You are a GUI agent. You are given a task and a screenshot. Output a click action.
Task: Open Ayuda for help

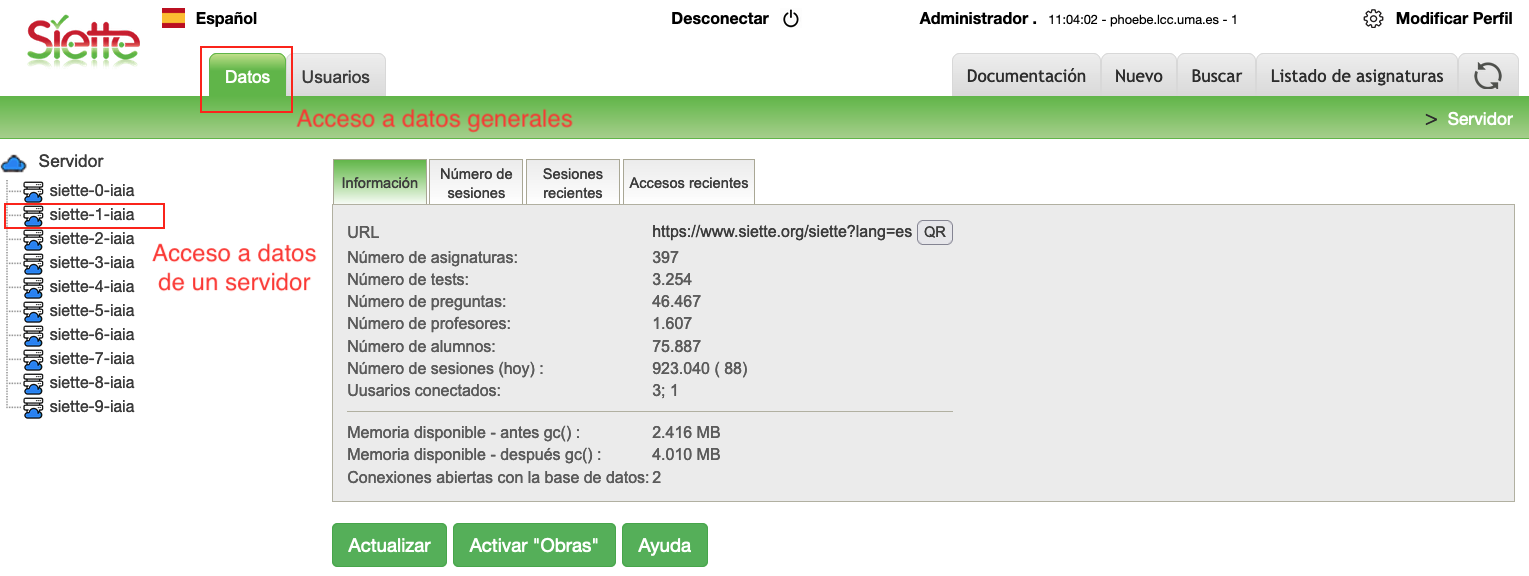[664, 545]
